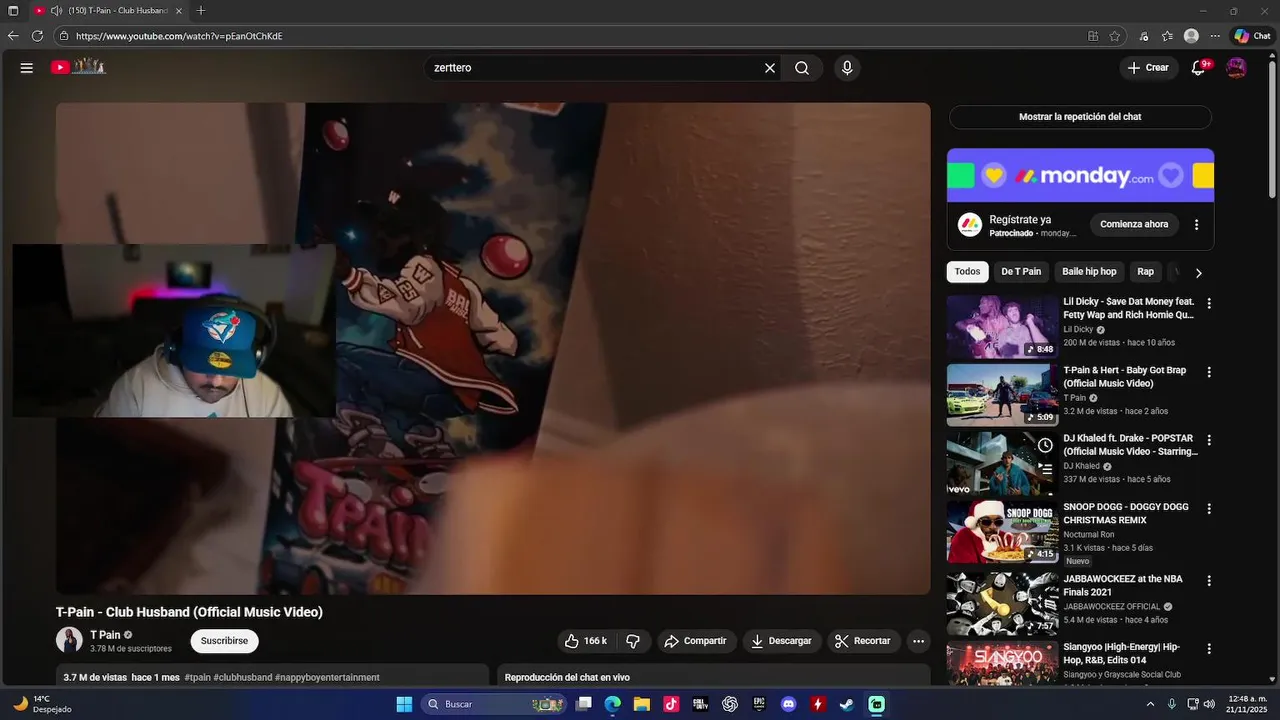The height and width of the screenshot is (720, 1280).
Task: Show hidden system tray icons
Action: [x=1150, y=704]
